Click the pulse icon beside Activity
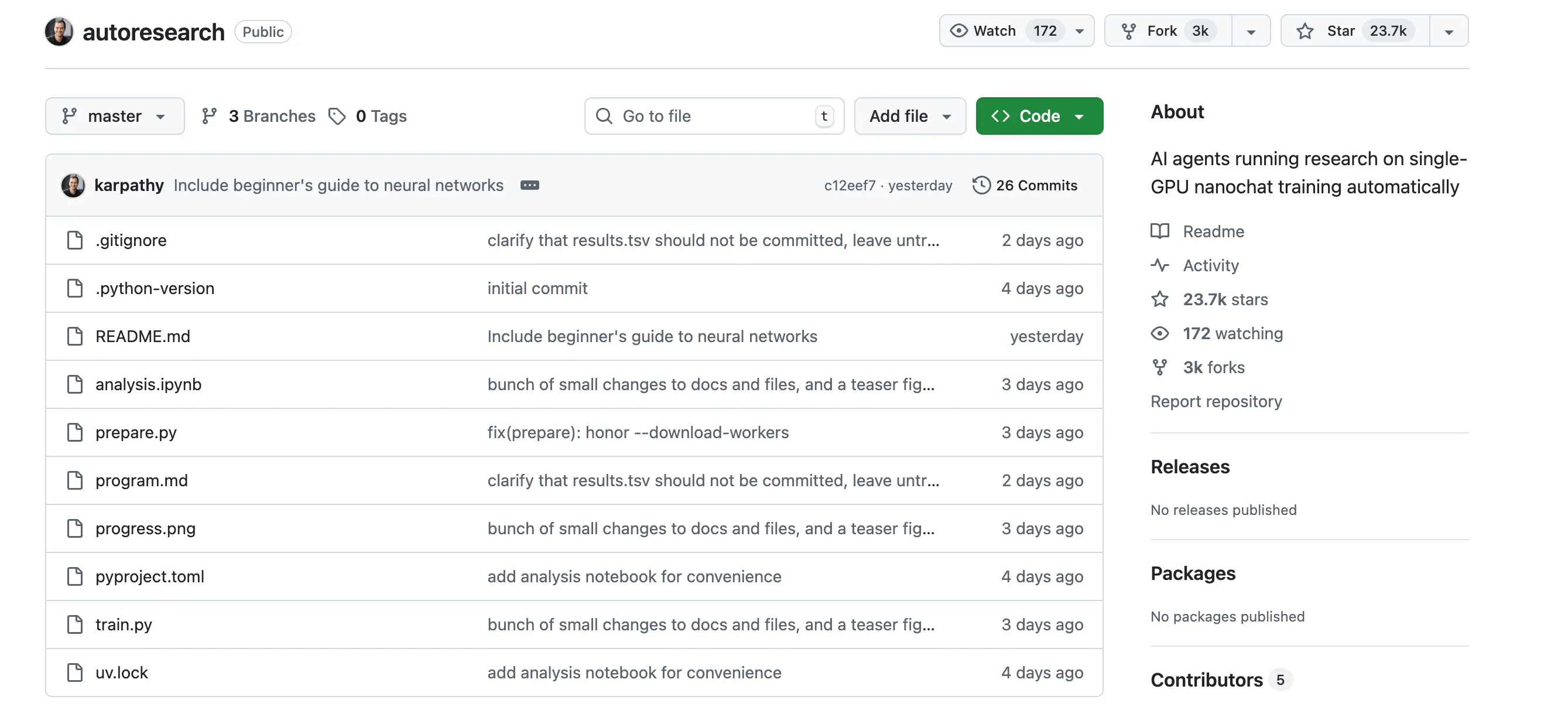The width and height of the screenshot is (1568, 710). 1159,265
